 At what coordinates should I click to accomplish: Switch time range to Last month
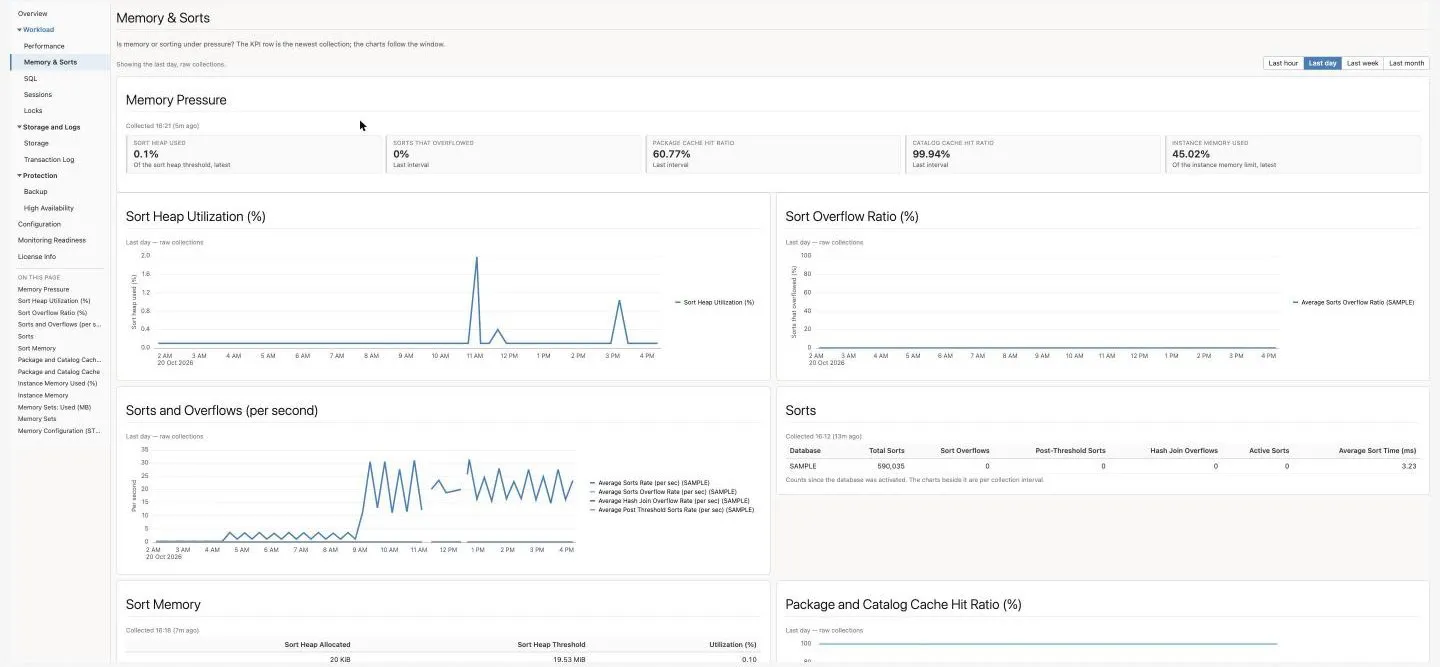click(x=1406, y=63)
